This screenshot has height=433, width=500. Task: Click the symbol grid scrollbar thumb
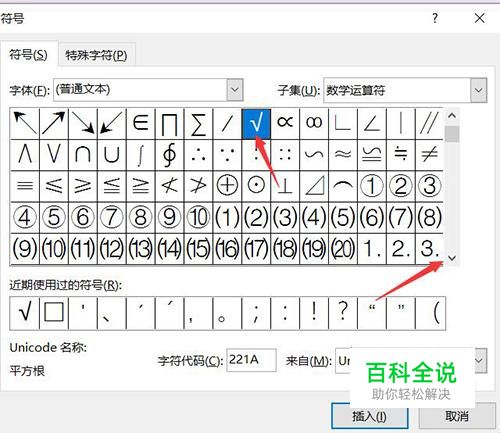click(452, 134)
